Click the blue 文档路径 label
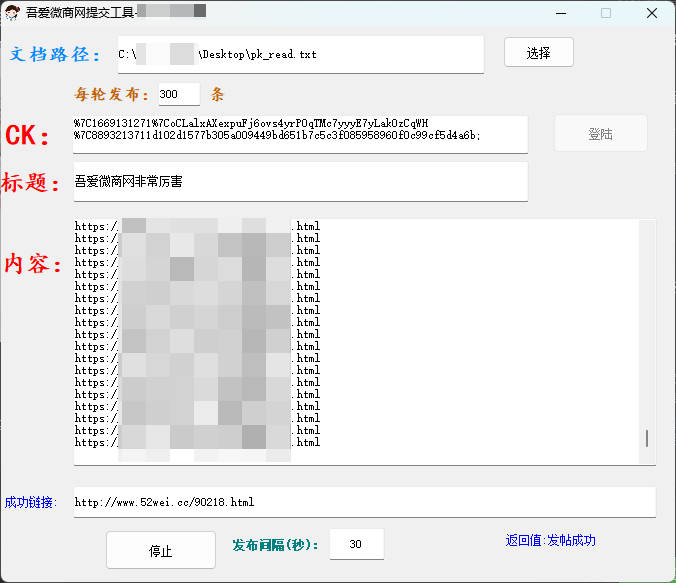This screenshot has width=676, height=583. 56,54
